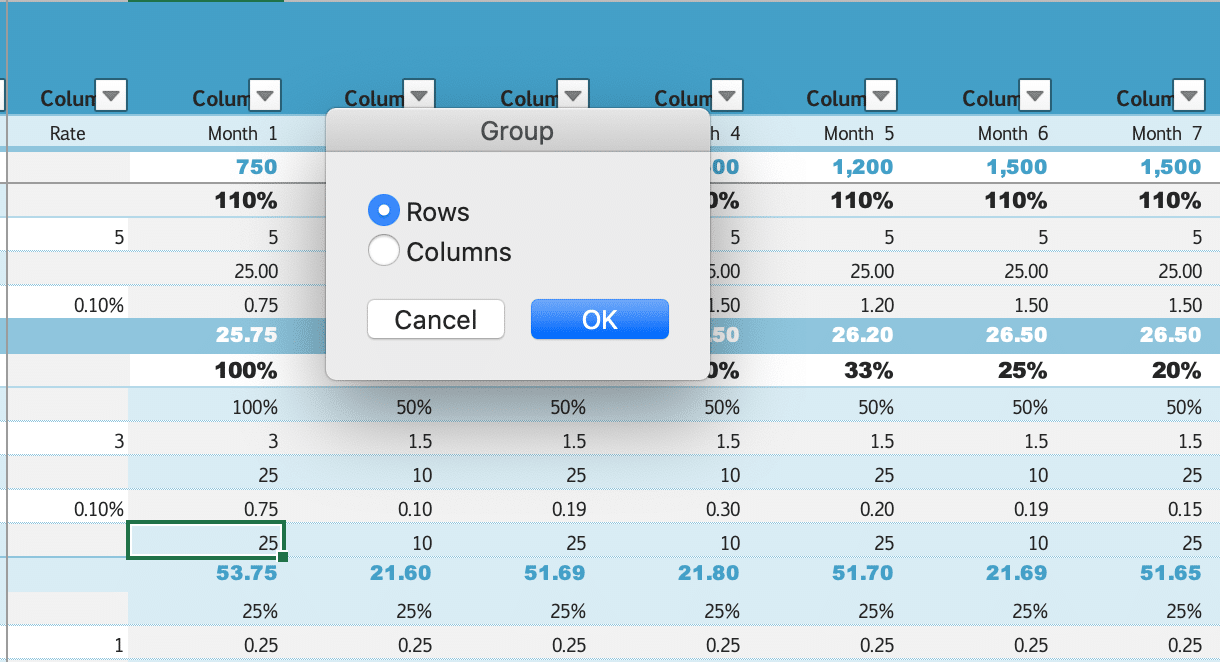Open filter dropdown above the Rate column

[x=111, y=96]
